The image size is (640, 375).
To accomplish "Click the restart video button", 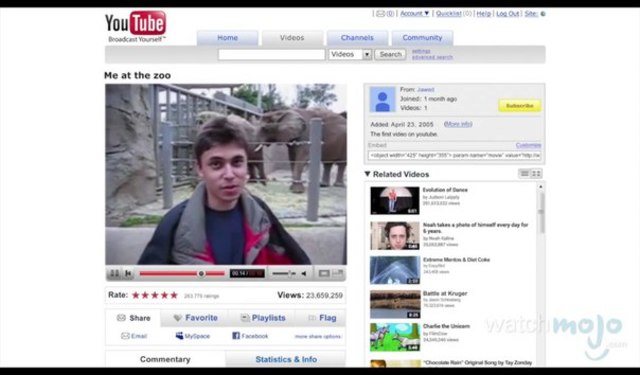I will (128, 273).
